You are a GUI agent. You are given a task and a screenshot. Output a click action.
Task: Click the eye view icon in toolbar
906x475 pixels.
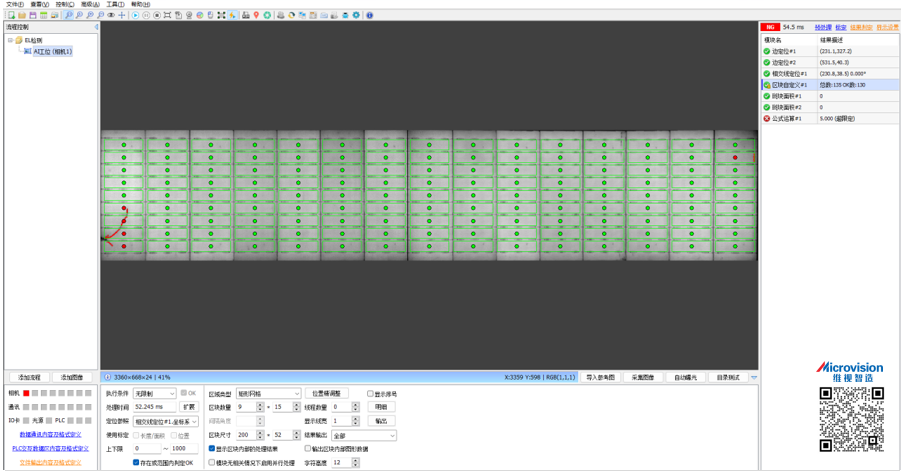[x=111, y=15]
